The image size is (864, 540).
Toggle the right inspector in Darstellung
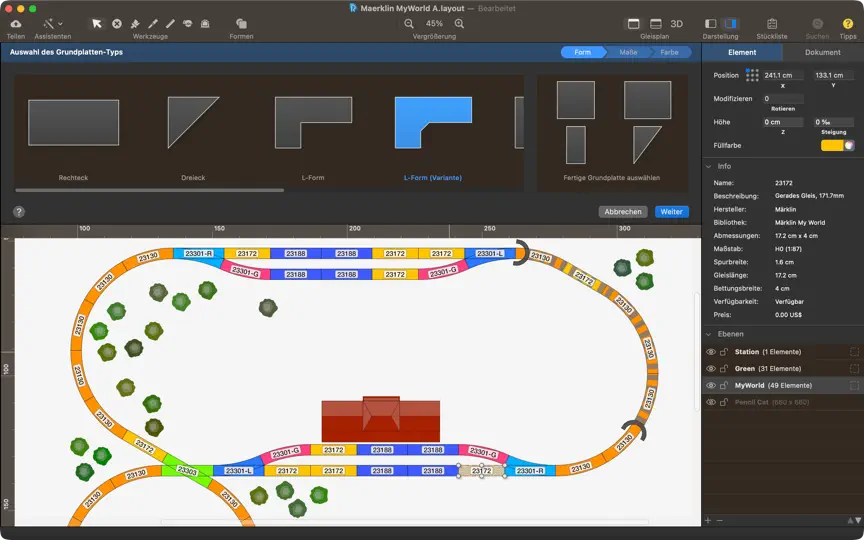(x=731, y=24)
